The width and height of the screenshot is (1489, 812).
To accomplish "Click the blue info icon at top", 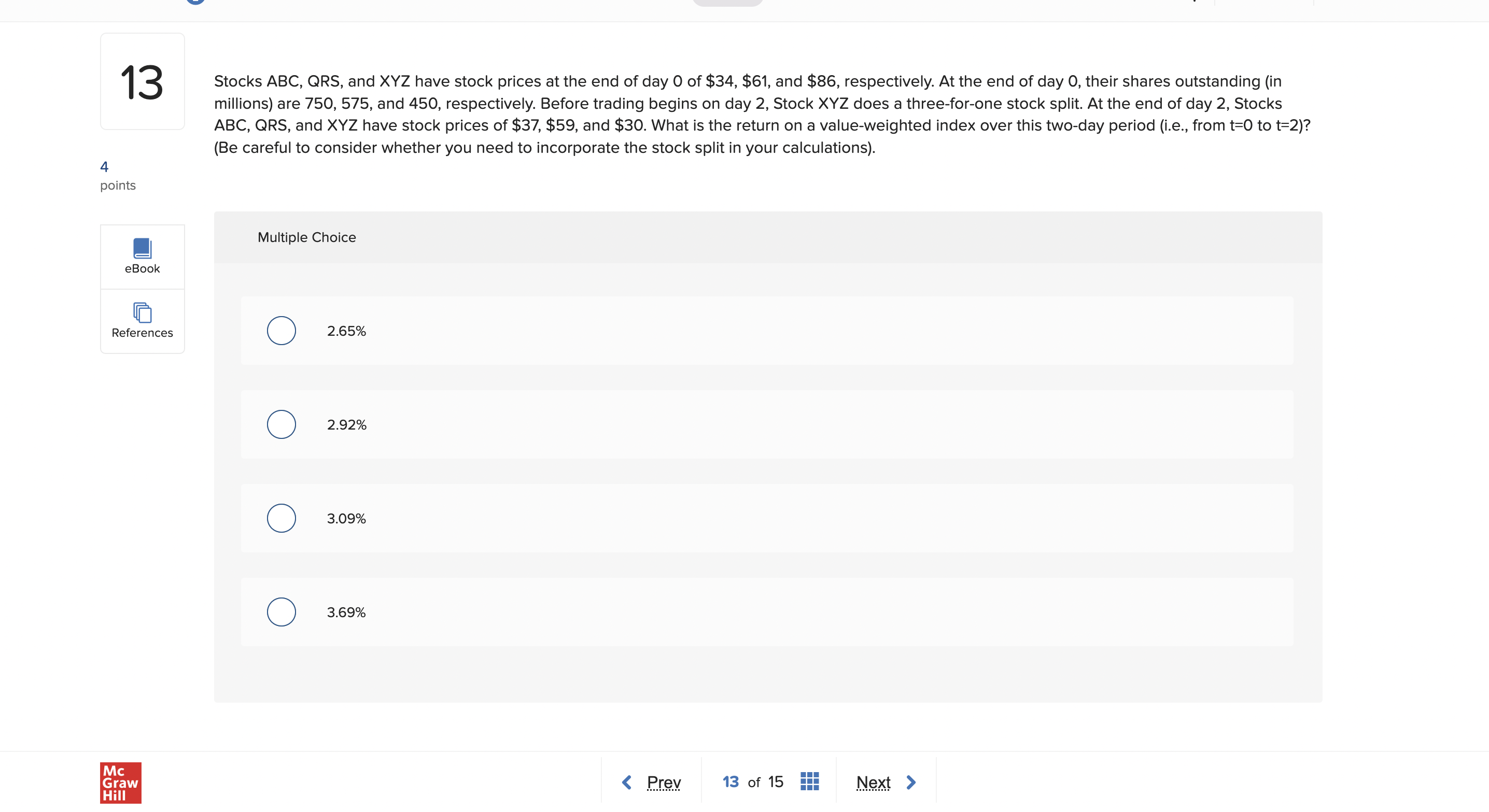I will [195, 2].
